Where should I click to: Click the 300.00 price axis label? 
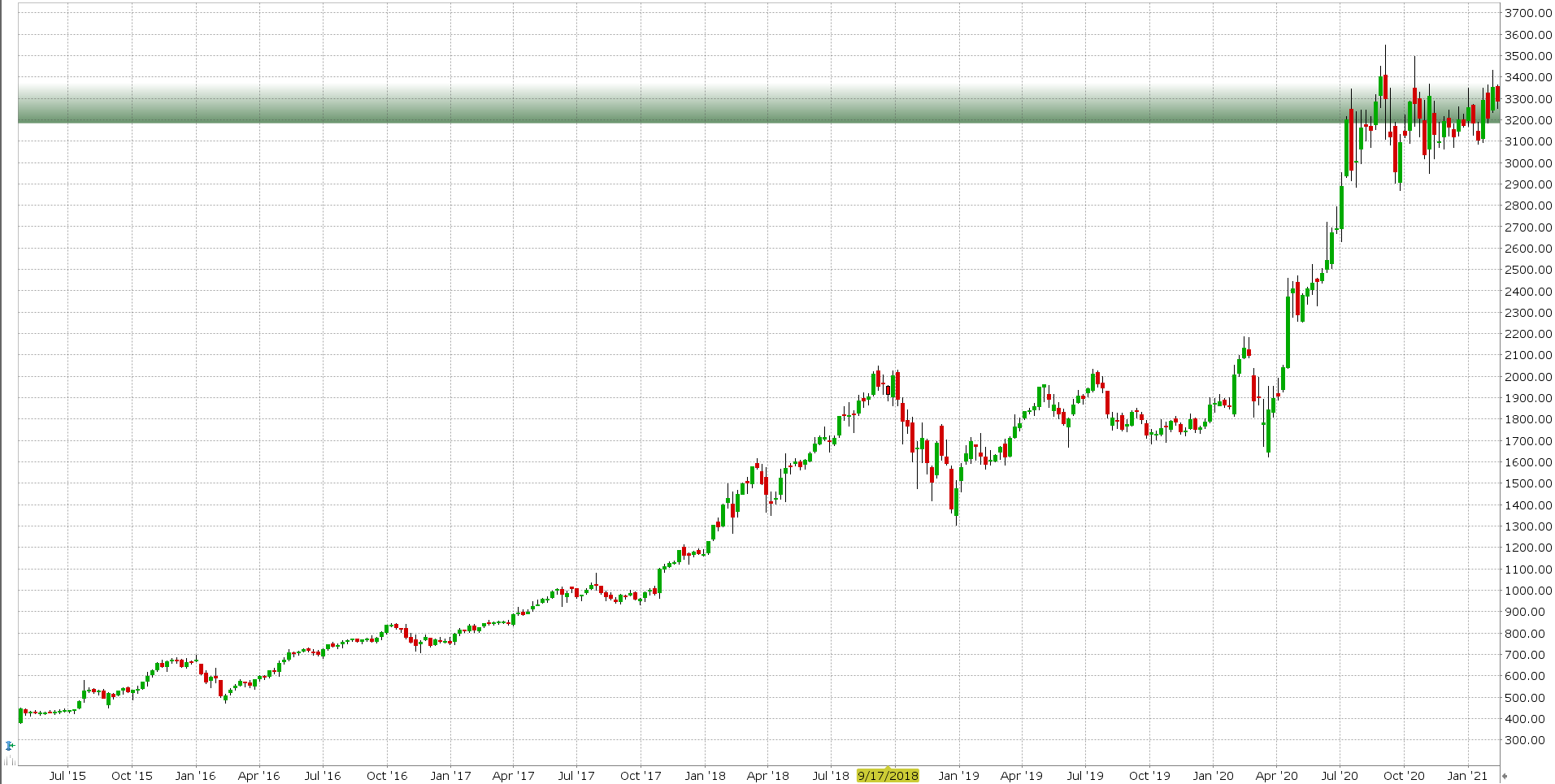click(x=1525, y=740)
